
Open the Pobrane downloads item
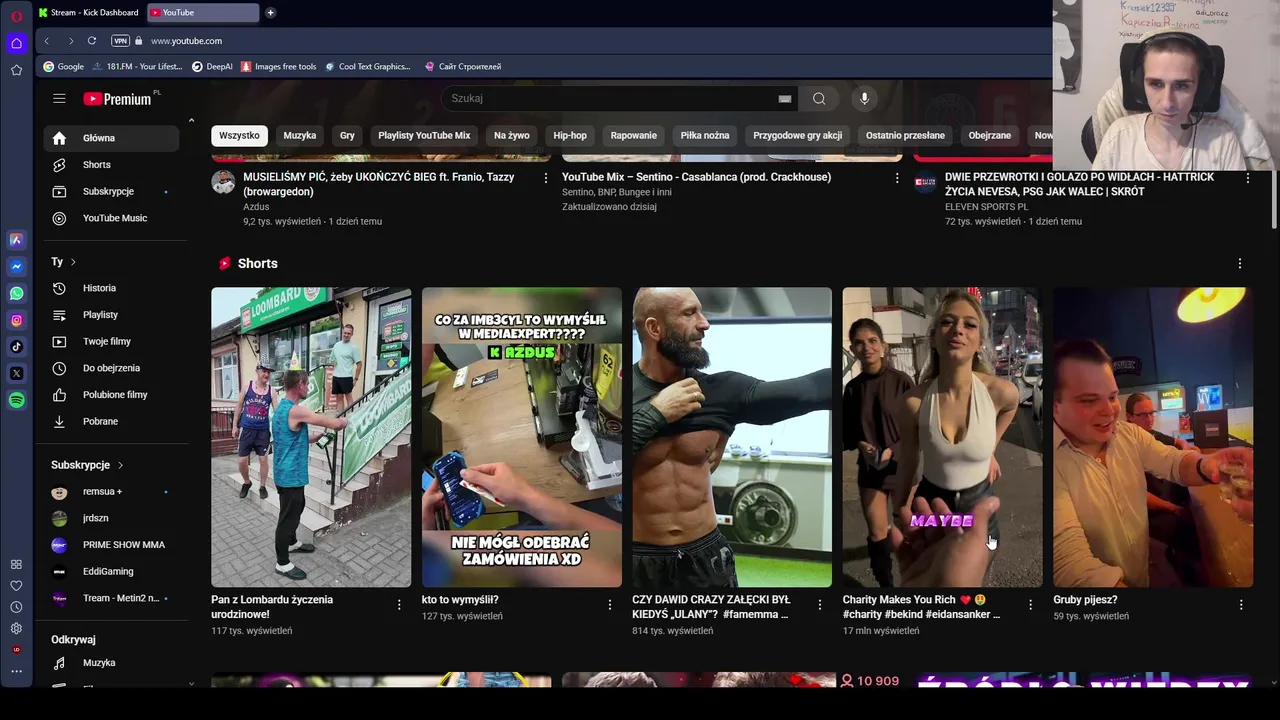pyautogui.click(x=111, y=421)
